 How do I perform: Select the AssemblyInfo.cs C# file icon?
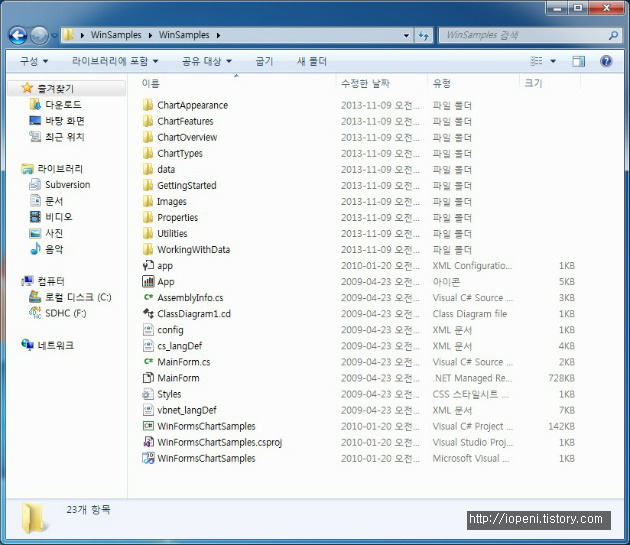tap(148, 297)
